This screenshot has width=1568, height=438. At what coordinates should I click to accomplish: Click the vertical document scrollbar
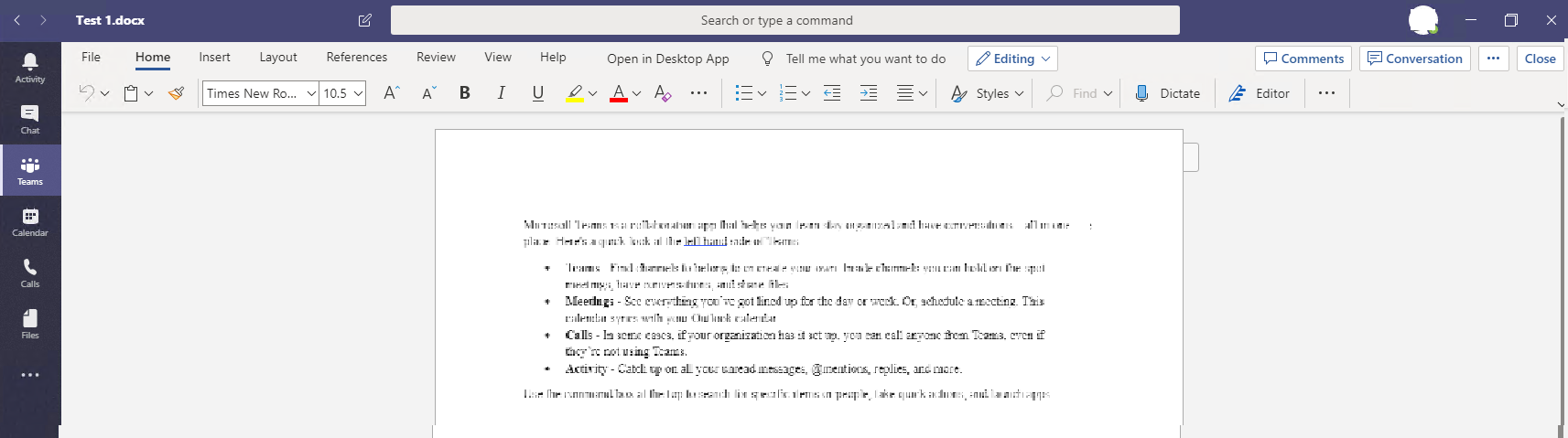click(1562, 272)
